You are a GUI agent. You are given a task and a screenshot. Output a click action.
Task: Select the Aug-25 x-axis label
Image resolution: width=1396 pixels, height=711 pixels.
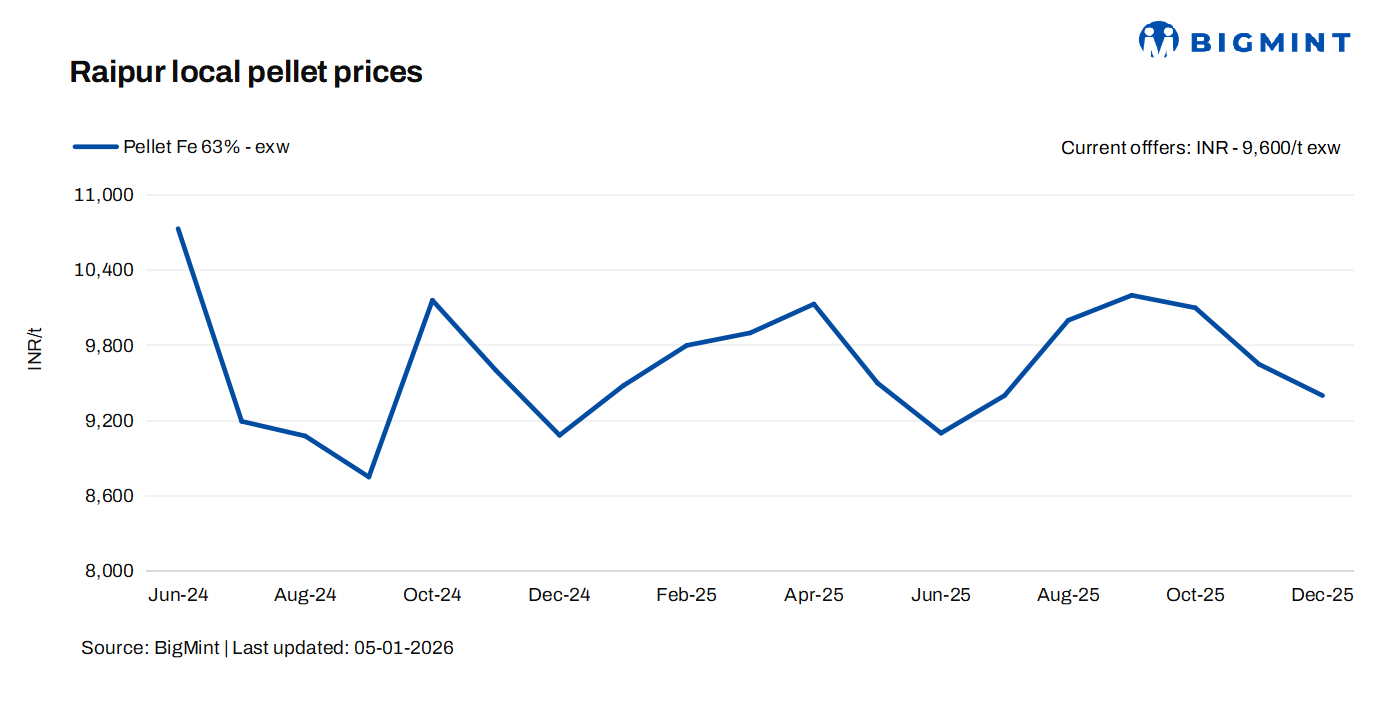(1068, 595)
